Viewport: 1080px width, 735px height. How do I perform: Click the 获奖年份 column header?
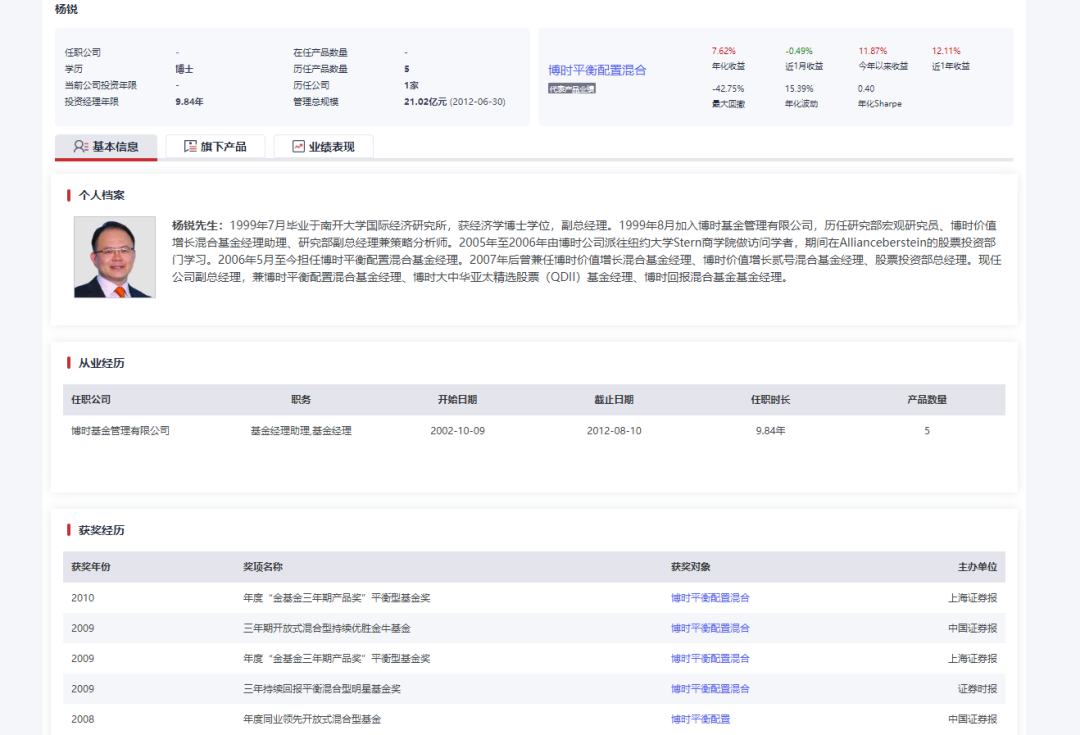coord(91,567)
